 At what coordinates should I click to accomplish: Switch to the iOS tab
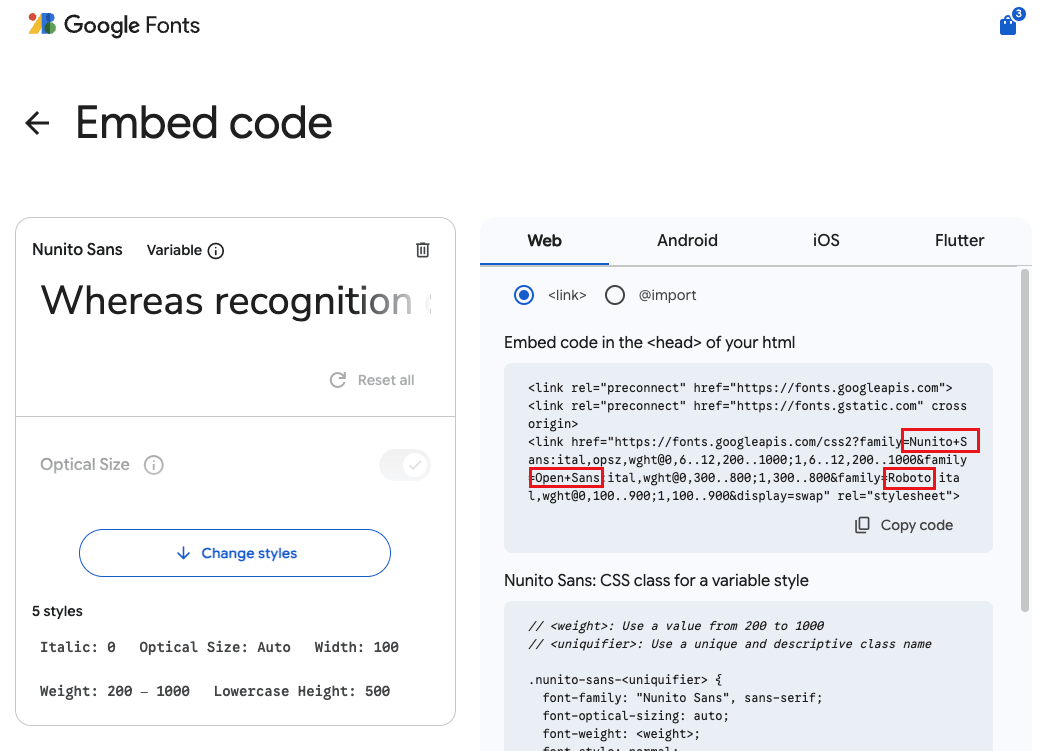pos(826,240)
